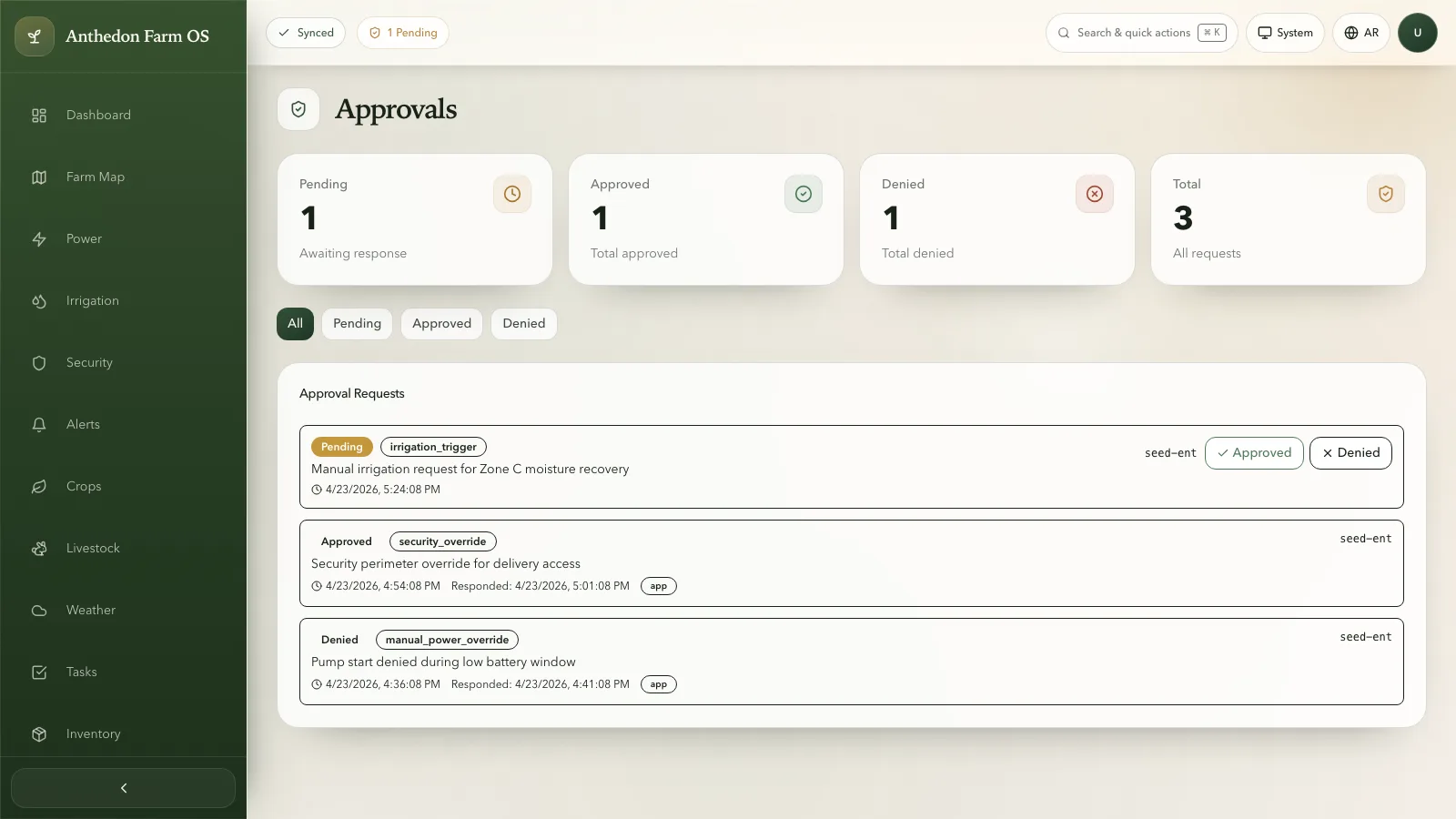Click the Approvals page shield icon
The height and width of the screenshot is (819, 1456).
point(298,109)
